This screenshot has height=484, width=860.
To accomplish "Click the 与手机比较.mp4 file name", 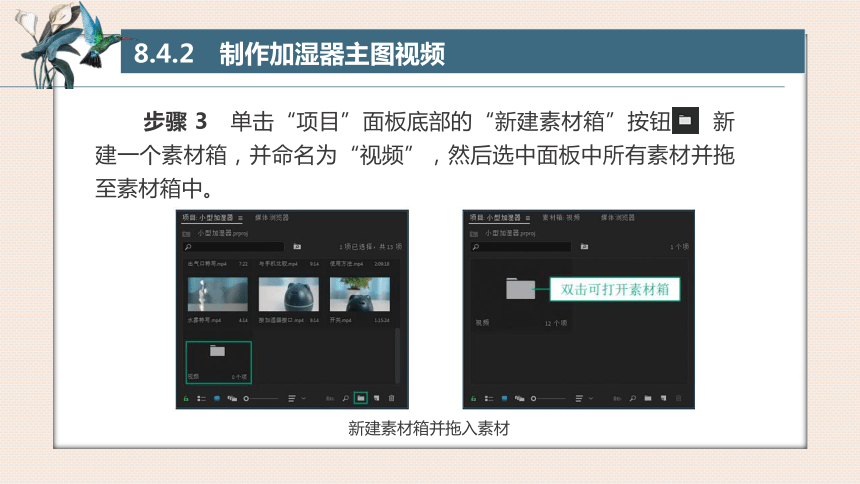I will (x=278, y=264).
